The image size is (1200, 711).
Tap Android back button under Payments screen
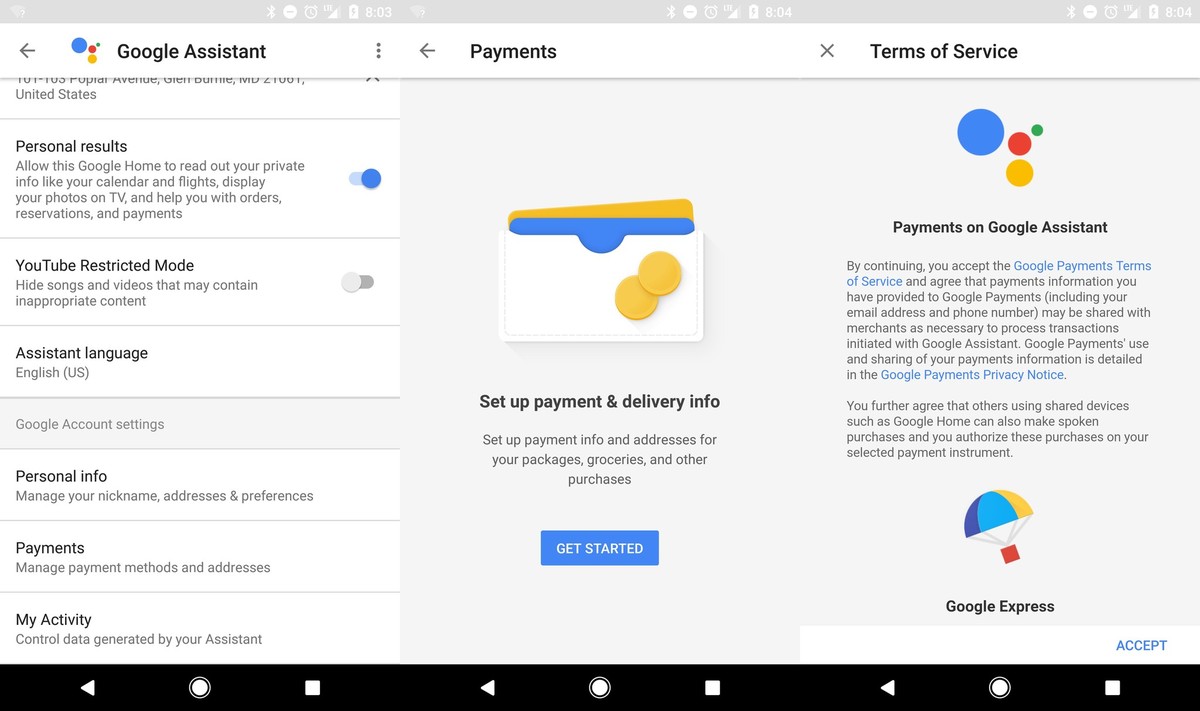click(487, 688)
